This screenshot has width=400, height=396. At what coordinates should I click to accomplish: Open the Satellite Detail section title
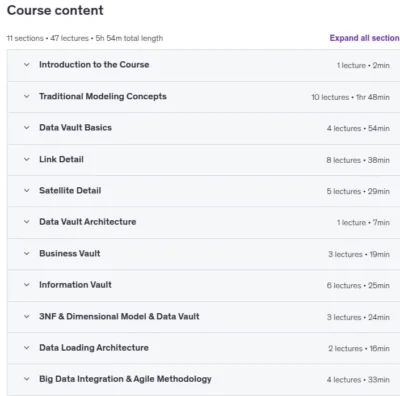70,191
